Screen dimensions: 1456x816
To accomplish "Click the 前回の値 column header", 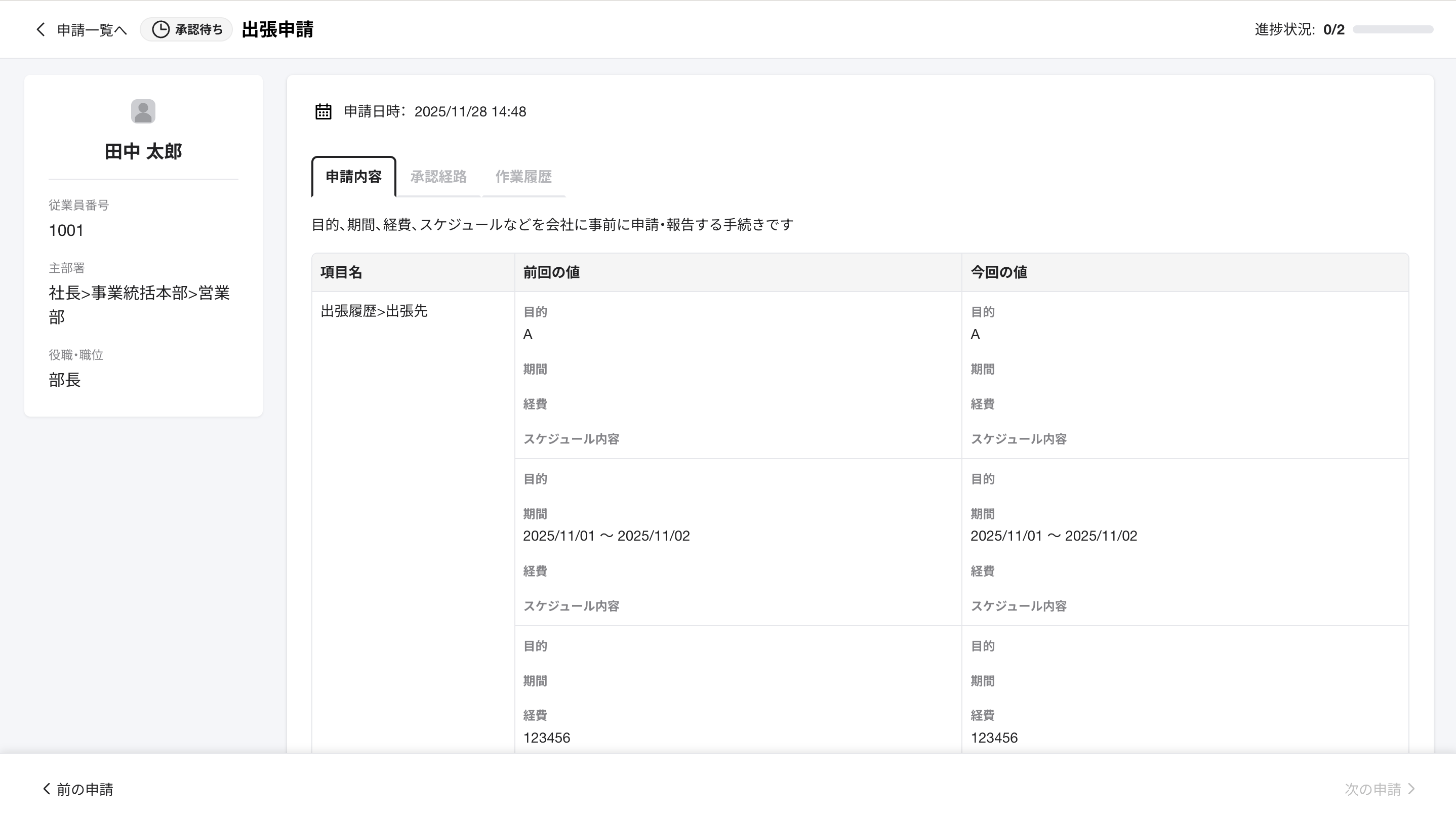I will [x=551, y=272].
